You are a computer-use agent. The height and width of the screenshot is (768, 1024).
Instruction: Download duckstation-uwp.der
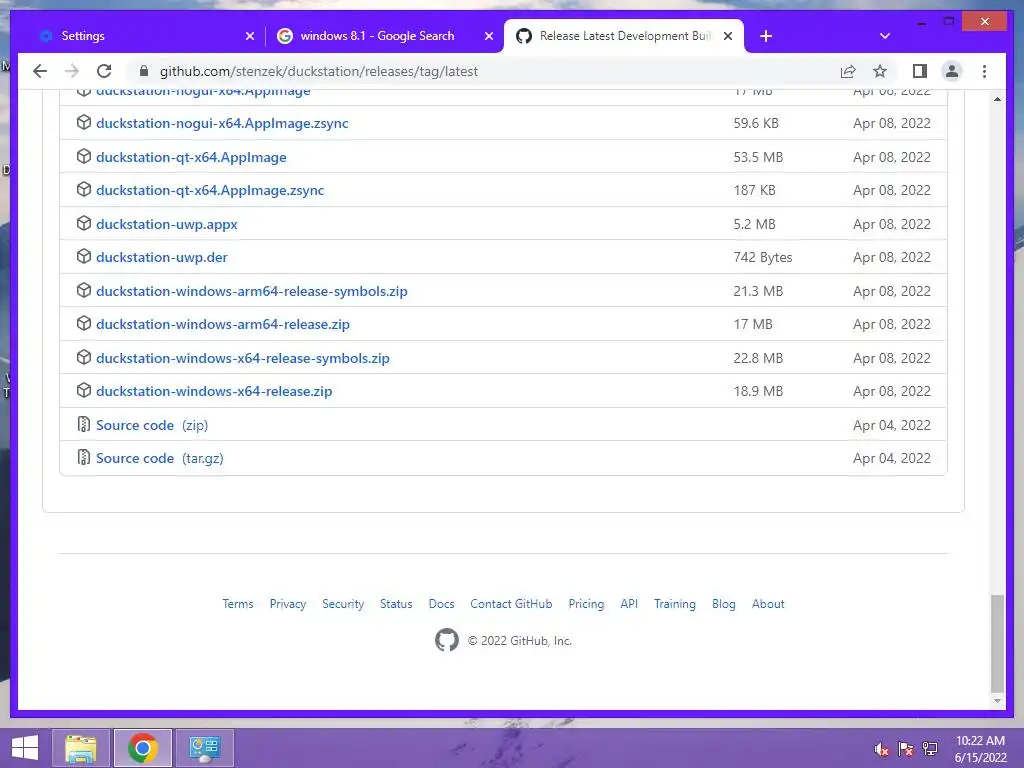(161, 257)
